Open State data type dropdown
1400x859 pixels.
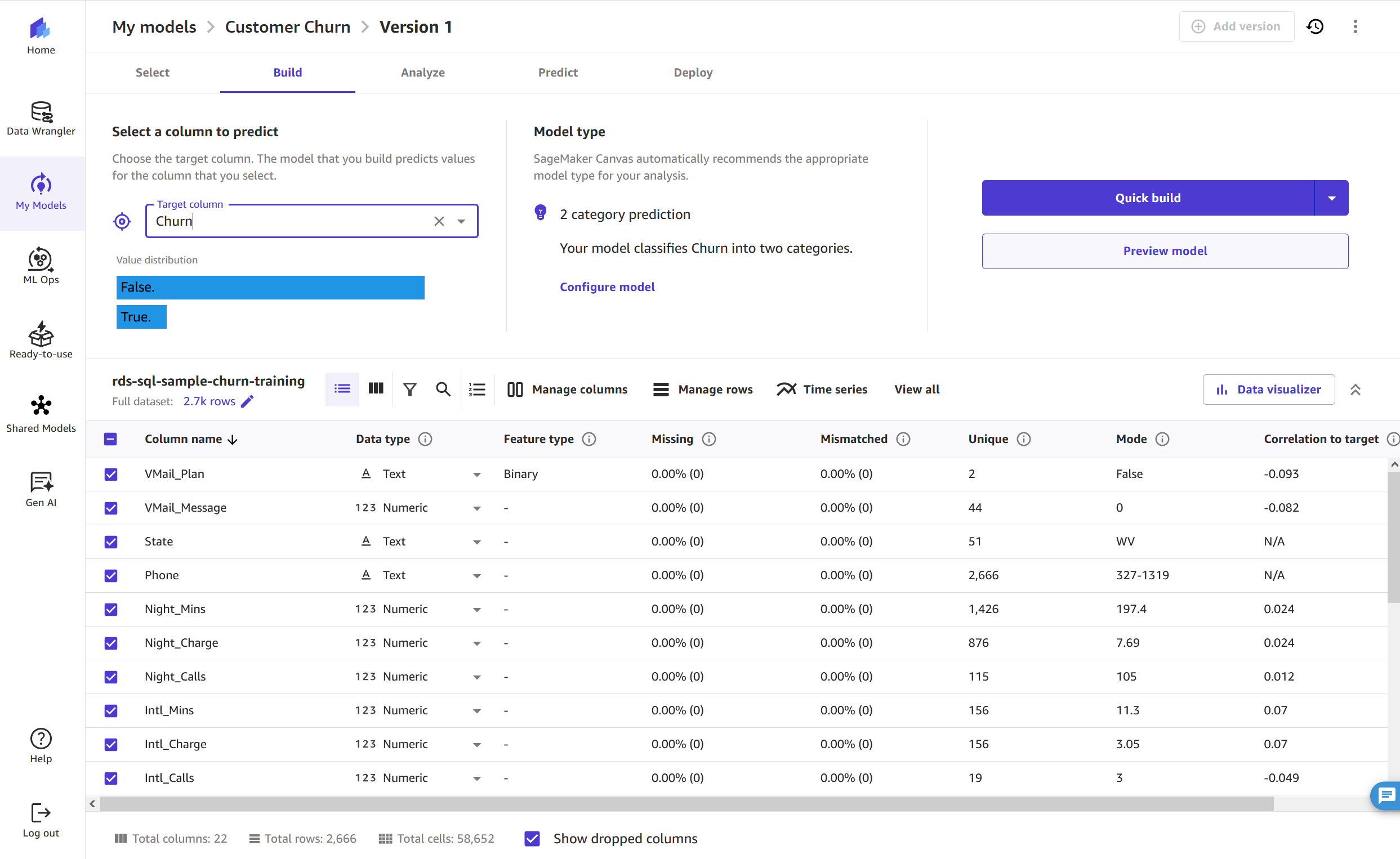click(476, 542)
